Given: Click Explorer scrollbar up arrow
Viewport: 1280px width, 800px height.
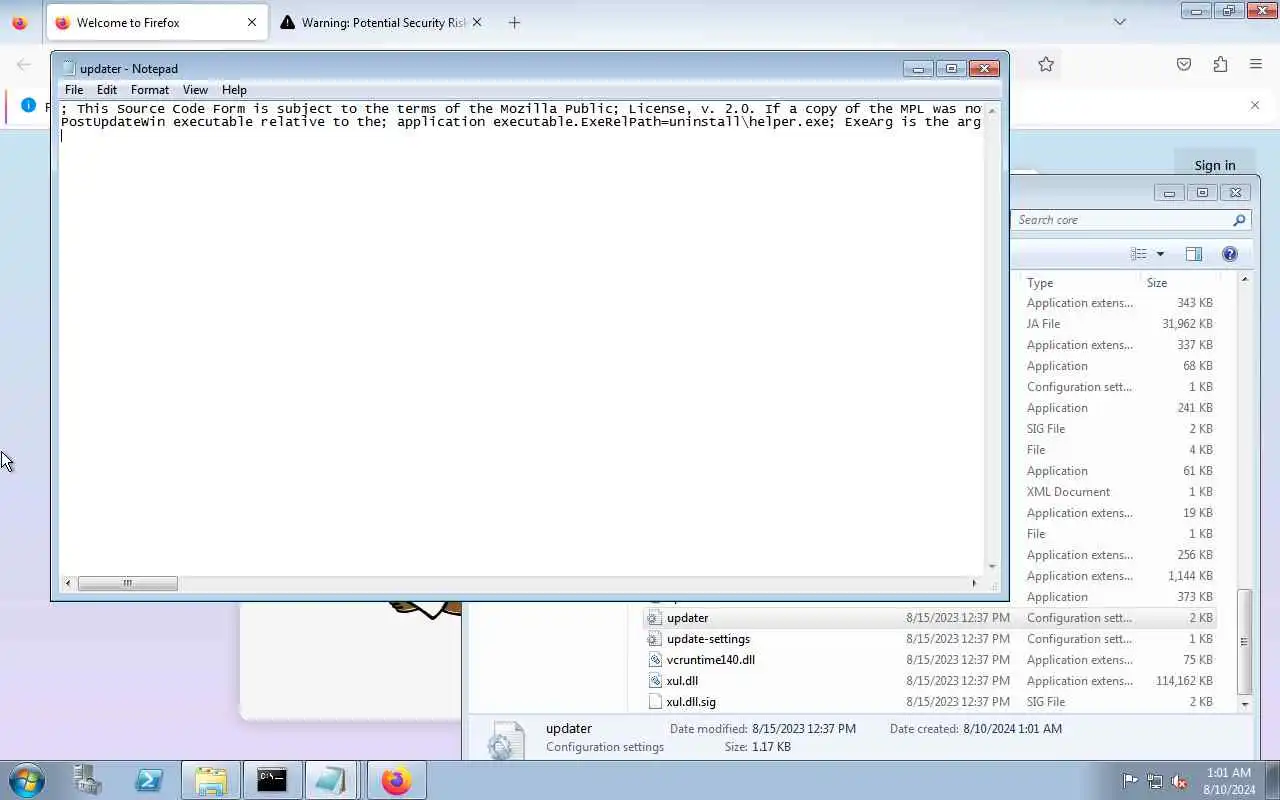Looking at the screenshot, I should pos(1245,279).
